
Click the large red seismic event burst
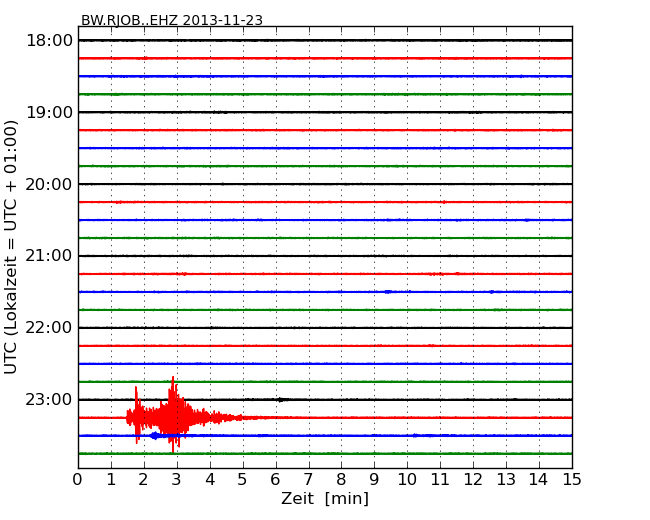pos(174,416)
